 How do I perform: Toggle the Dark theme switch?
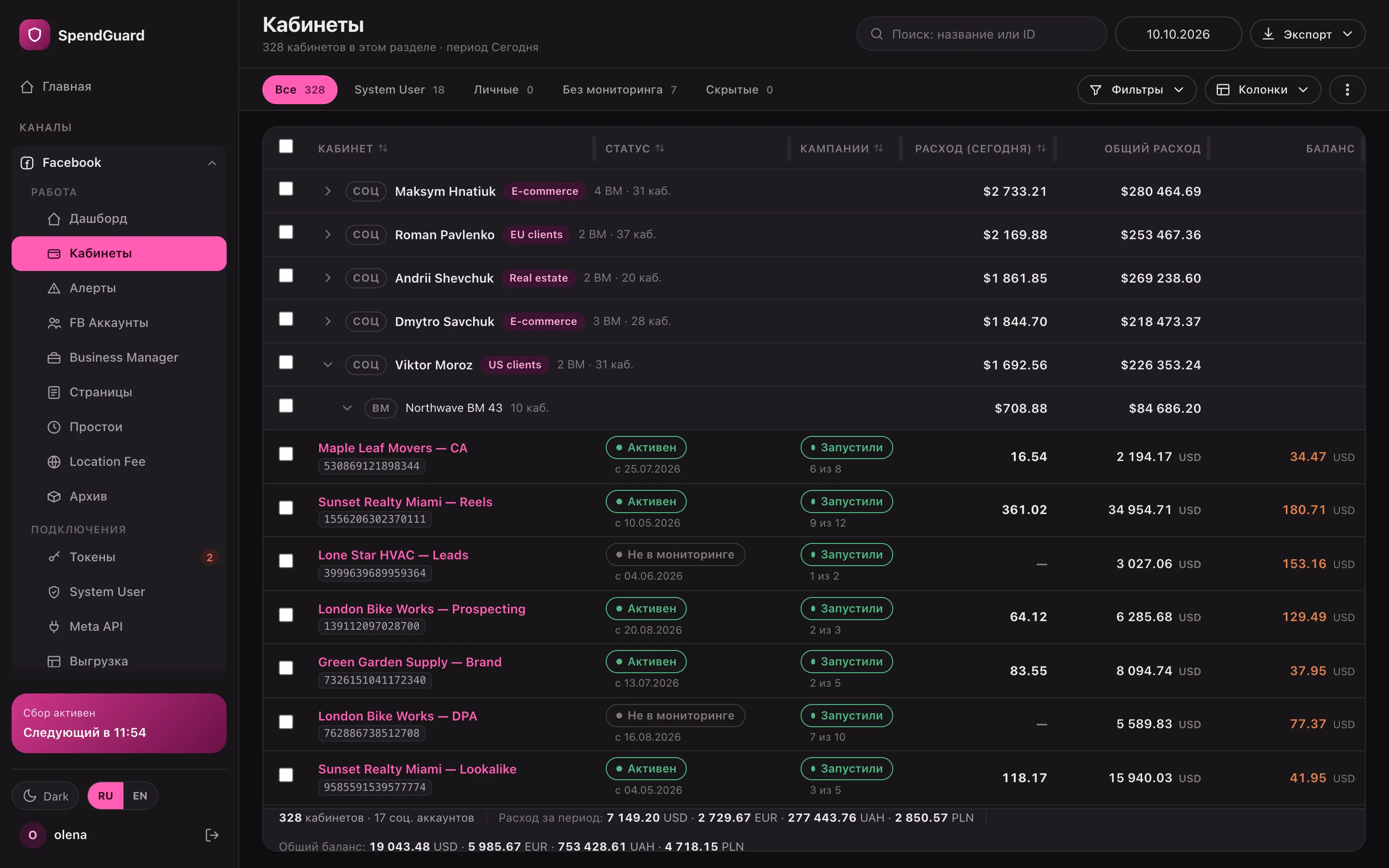coord(45,796)
